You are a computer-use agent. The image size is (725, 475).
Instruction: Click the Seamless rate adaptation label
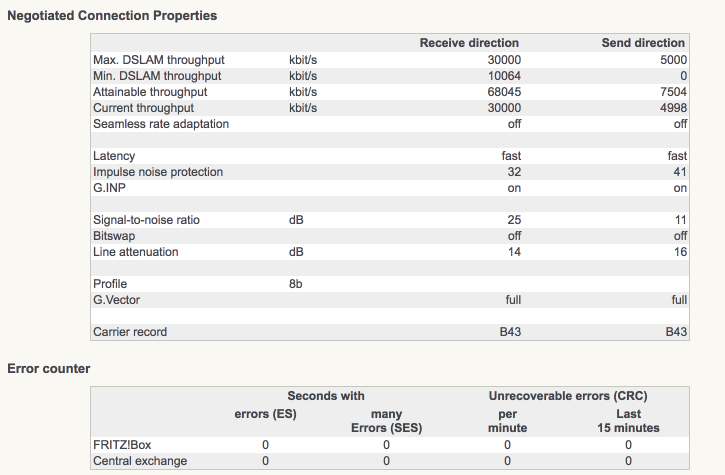(x=161, y=123)
